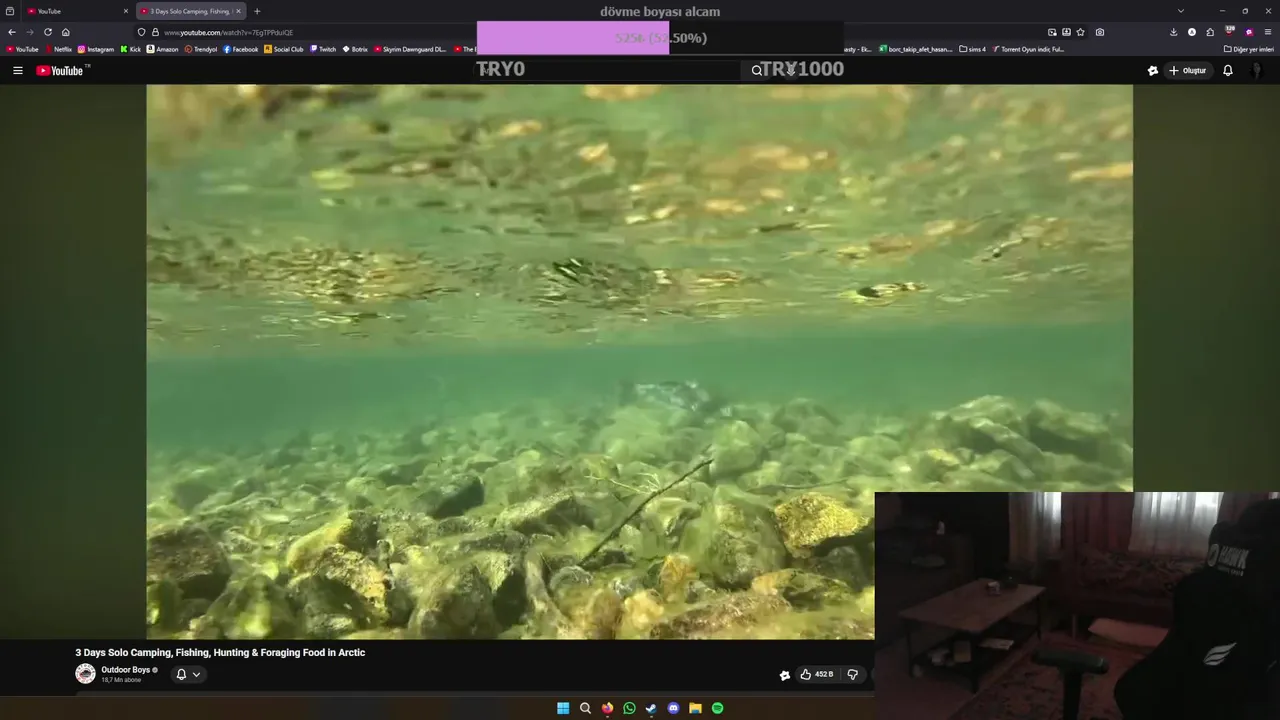Open the Amazon bookmark
This screenshot has height=720, width=1280.
(163, 49)
